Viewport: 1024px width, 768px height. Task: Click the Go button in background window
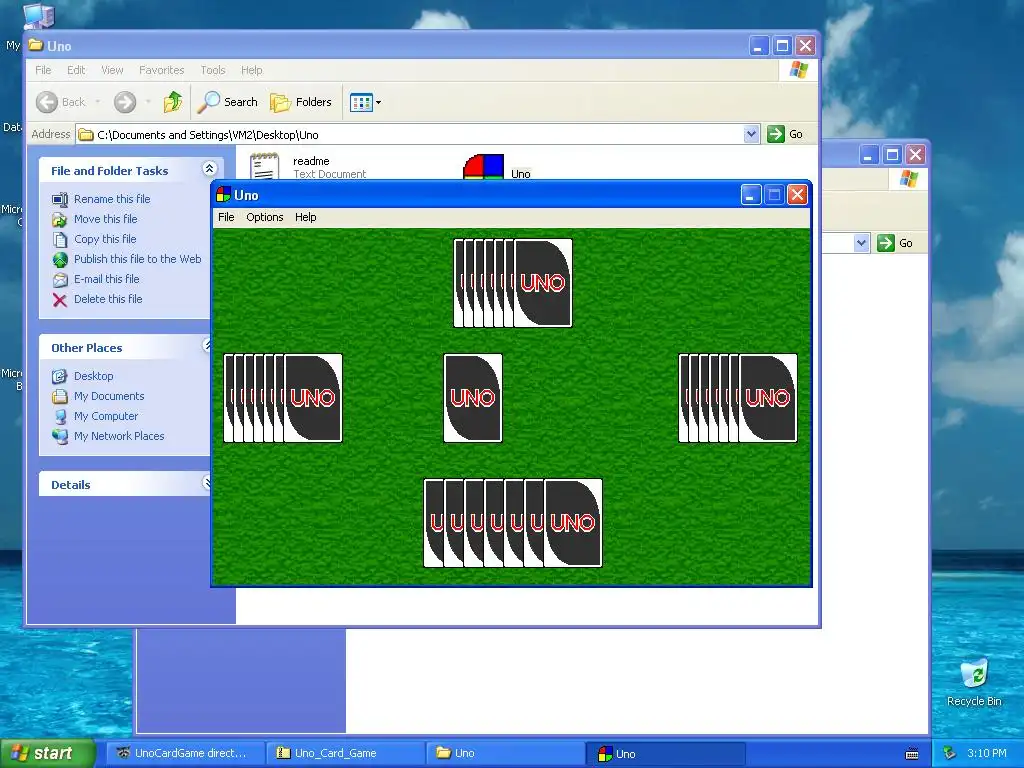[895, 243]
